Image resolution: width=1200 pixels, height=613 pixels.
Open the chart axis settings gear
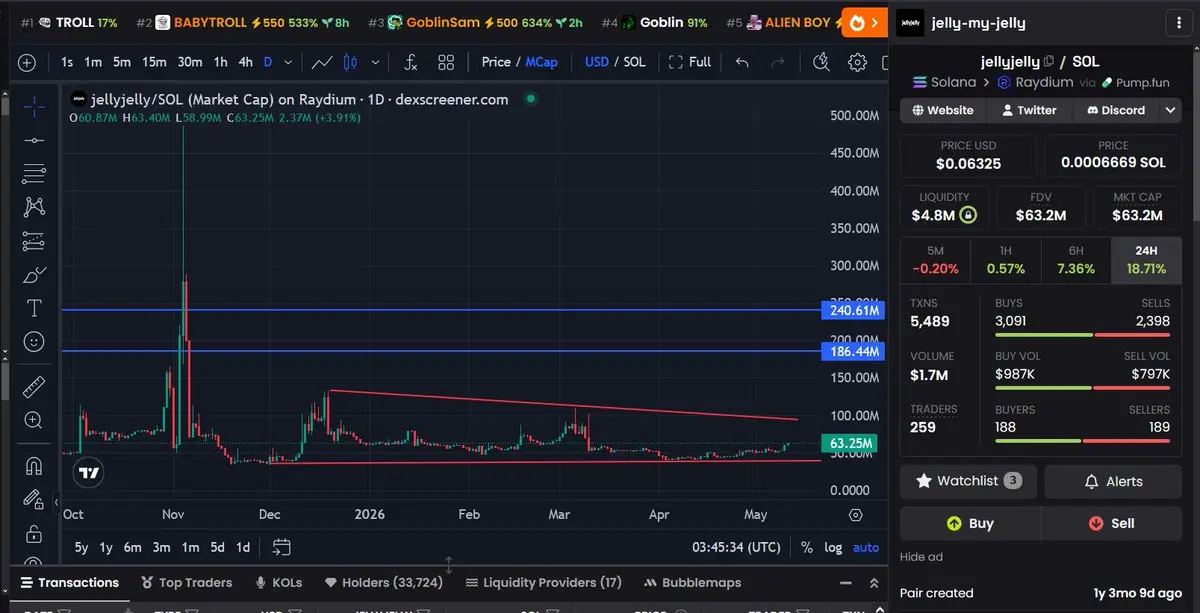pos(856,515)
